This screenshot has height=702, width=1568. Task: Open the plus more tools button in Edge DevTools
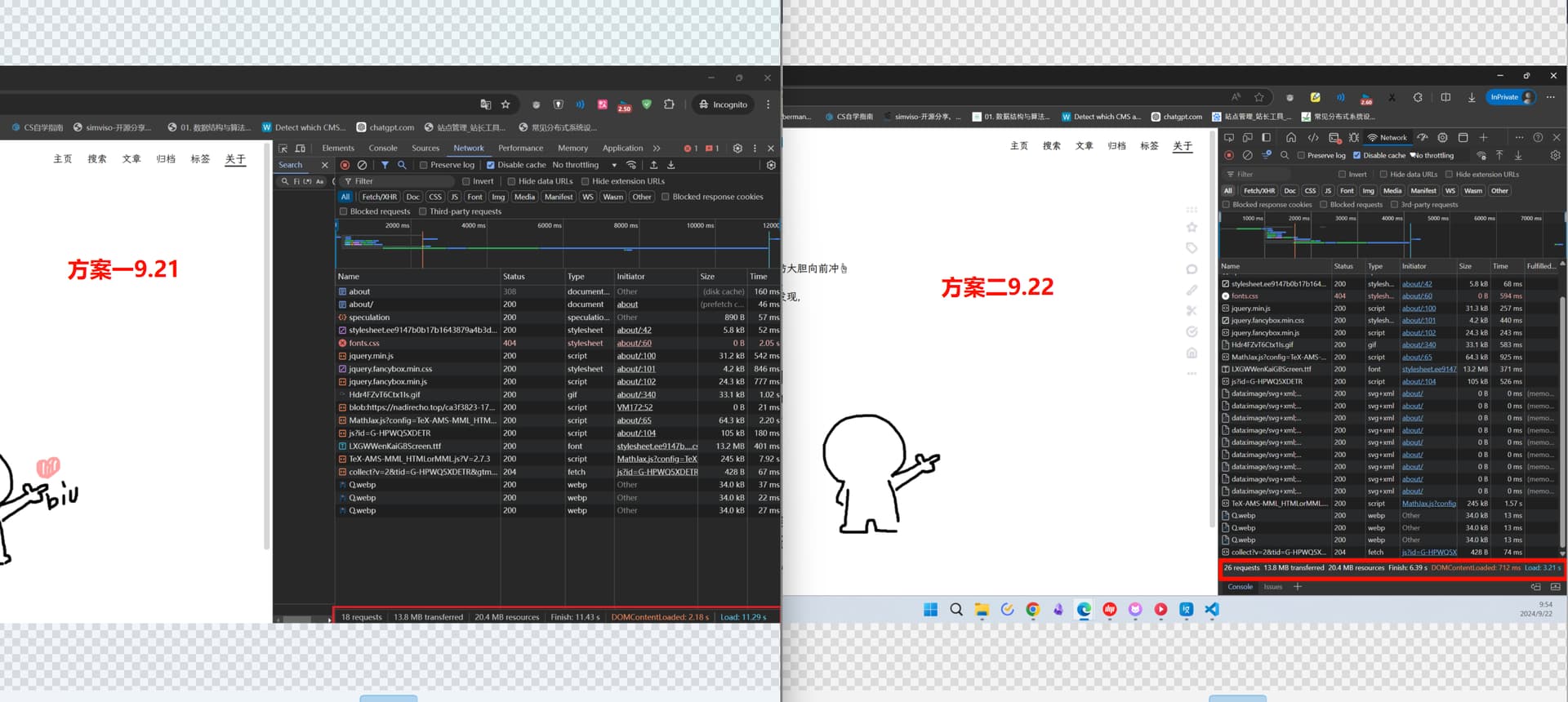pyautogui.click(x=1484, y=137)
